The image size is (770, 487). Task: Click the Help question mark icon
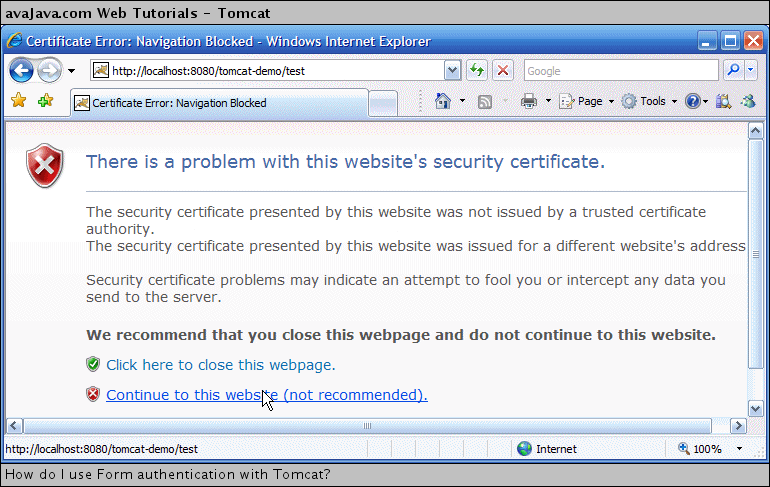[x=692, y=101]
